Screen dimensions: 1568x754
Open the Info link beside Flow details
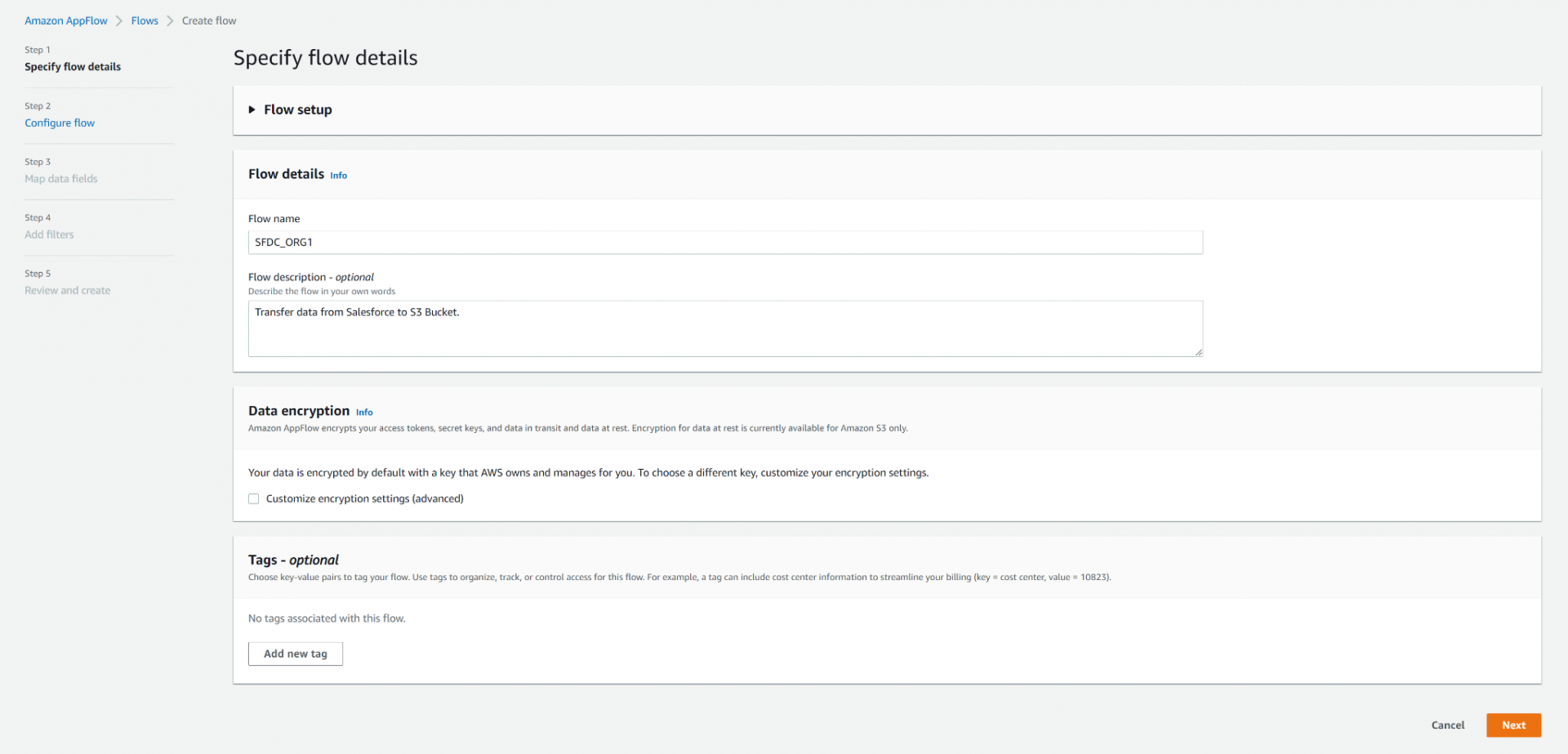pyautogui.click(x=338, y=174)
